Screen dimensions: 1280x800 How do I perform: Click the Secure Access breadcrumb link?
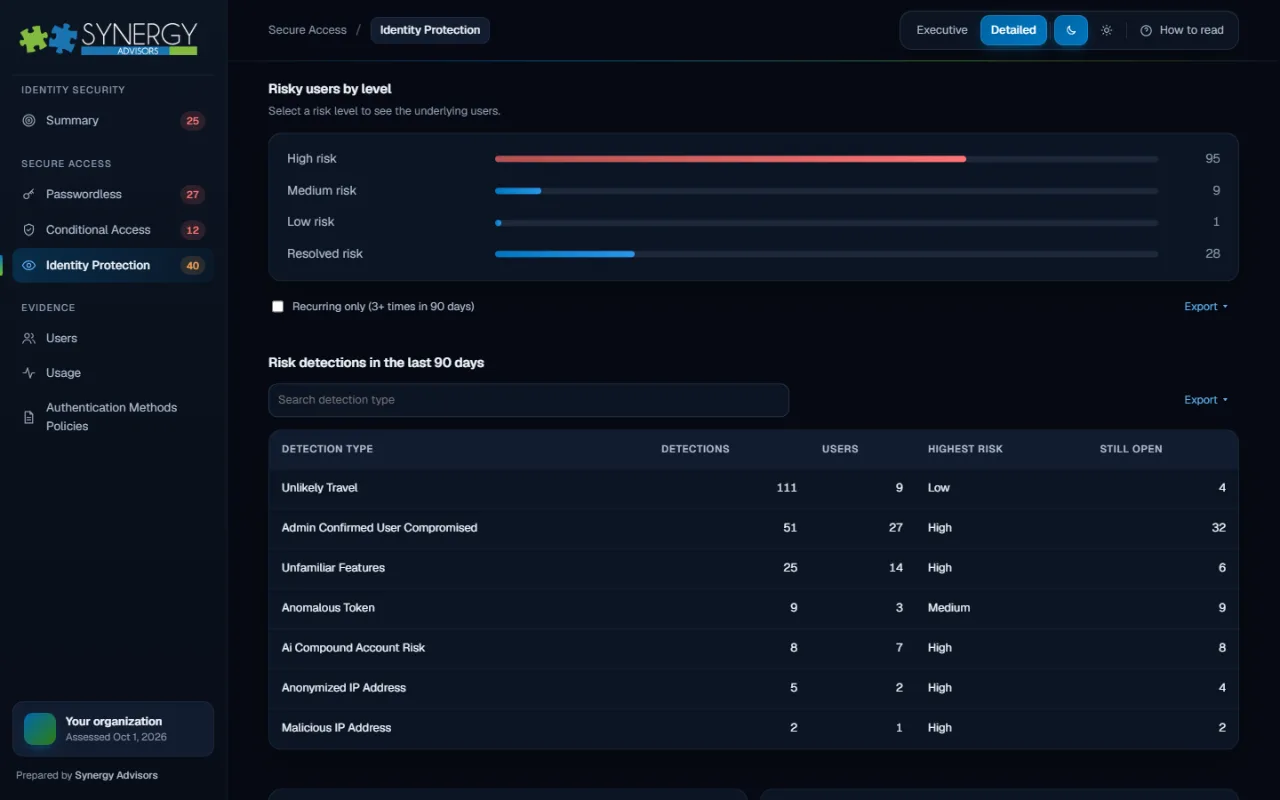click(307, 30)
